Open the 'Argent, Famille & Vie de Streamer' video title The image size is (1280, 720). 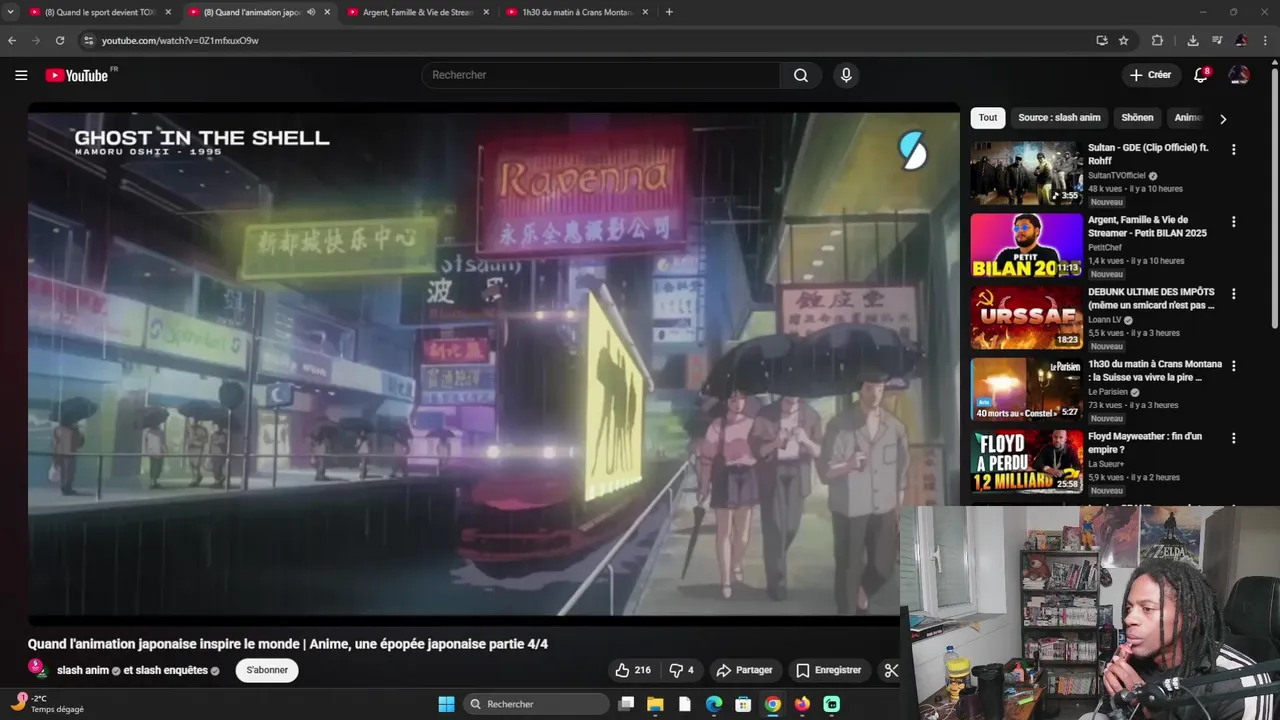pyautogui.click(x=1148, y=226)
